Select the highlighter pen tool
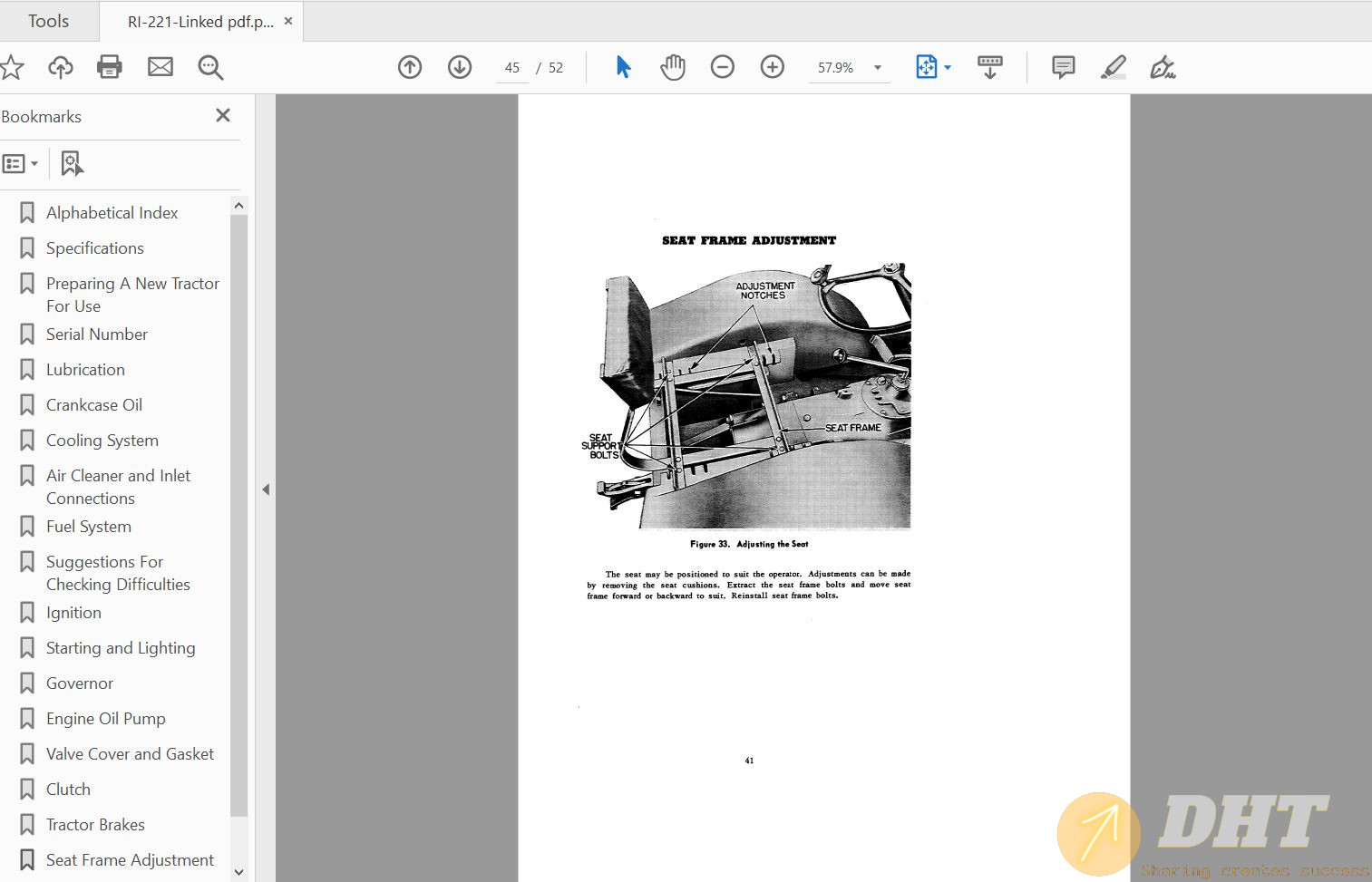The image size is (1372, 882). (x=1114, y=67)
